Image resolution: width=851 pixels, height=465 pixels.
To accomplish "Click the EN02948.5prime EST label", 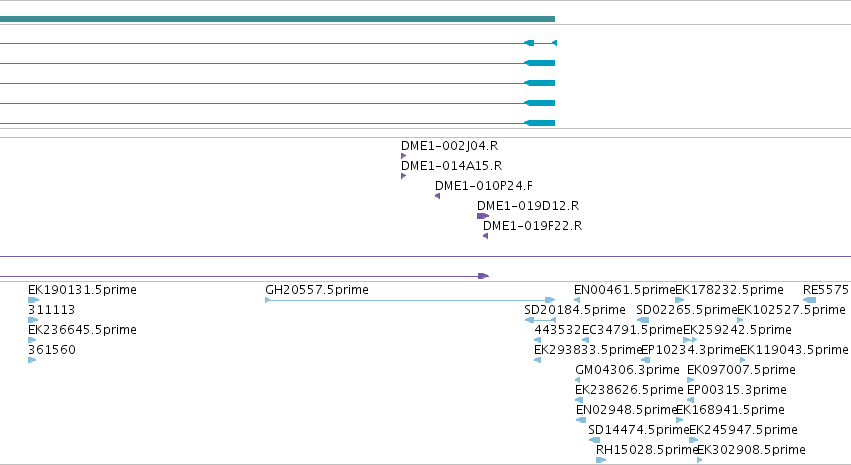I will click(626, 411).
